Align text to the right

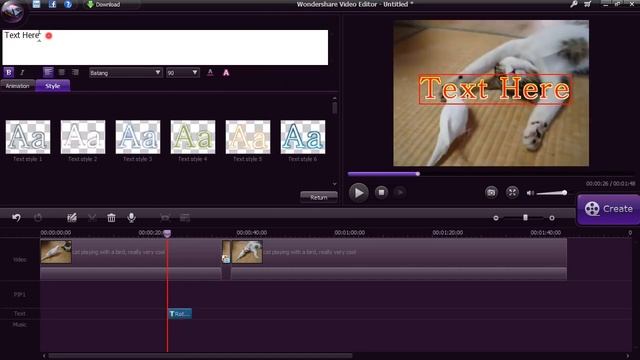(x=75, y=72)
